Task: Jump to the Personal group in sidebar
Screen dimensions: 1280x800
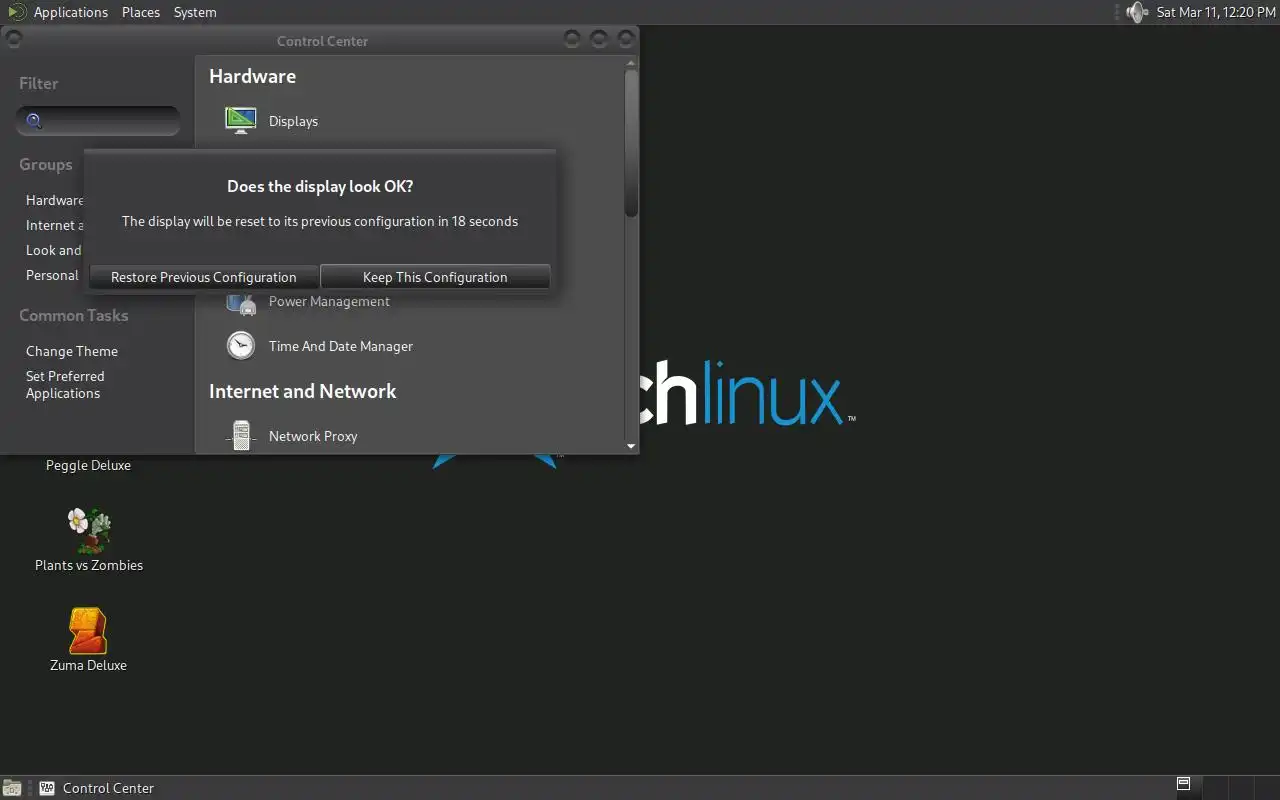Action: pos(52,275)
